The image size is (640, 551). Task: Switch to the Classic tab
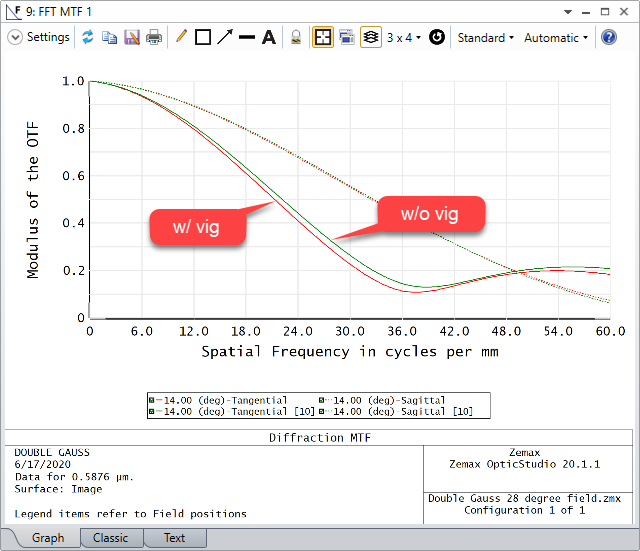(x=111, y=538)
